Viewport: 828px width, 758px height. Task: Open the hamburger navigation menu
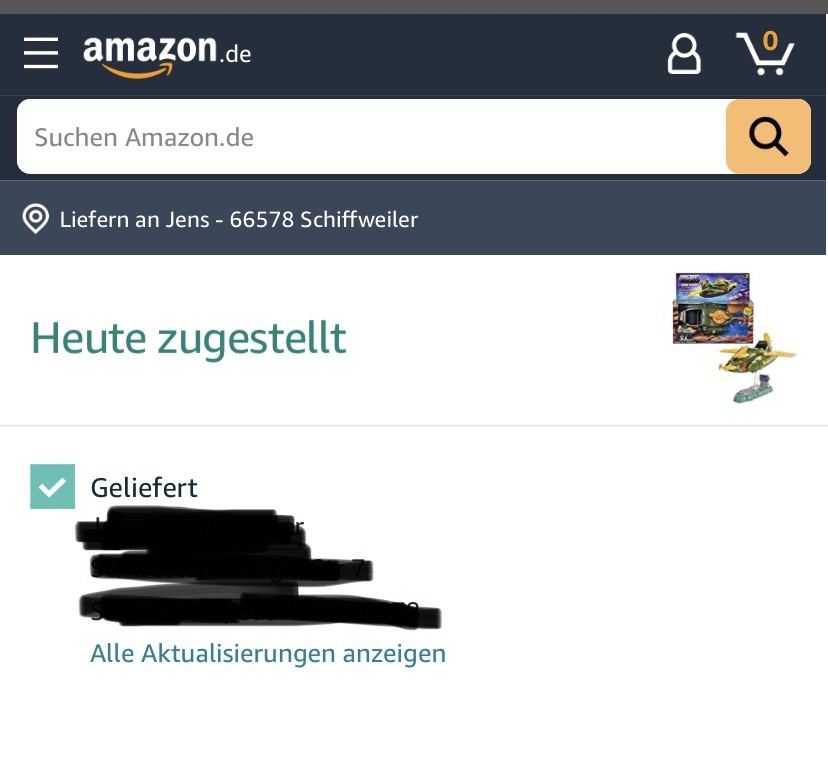(41, 53)
